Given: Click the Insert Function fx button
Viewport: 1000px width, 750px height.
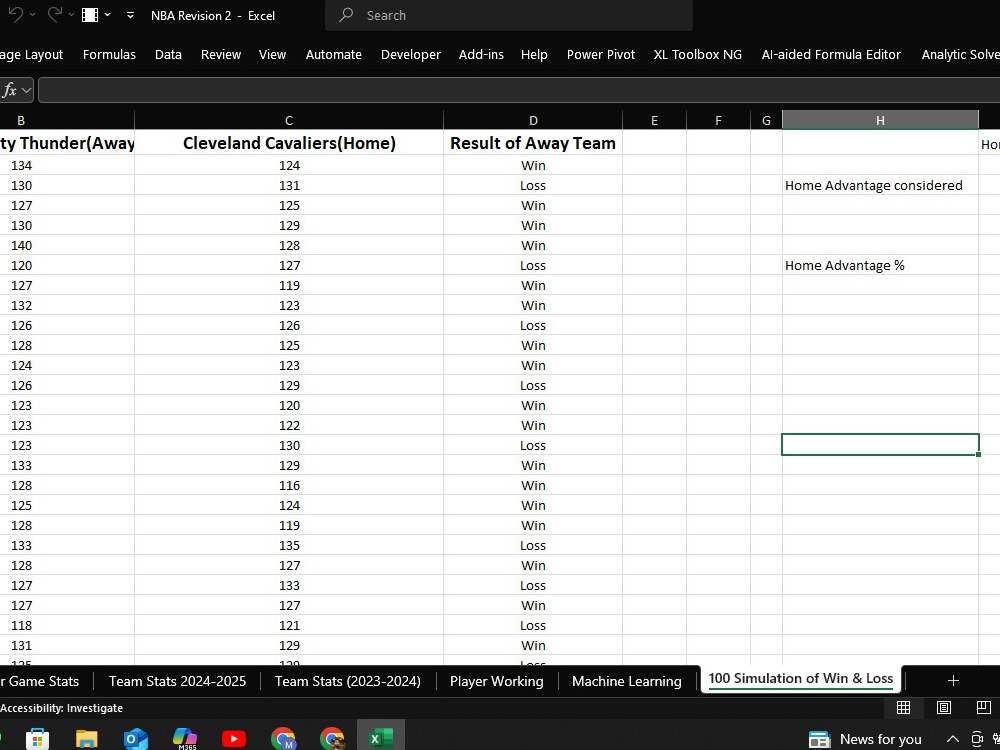Looking at the screenshot, I should (9, 91).
